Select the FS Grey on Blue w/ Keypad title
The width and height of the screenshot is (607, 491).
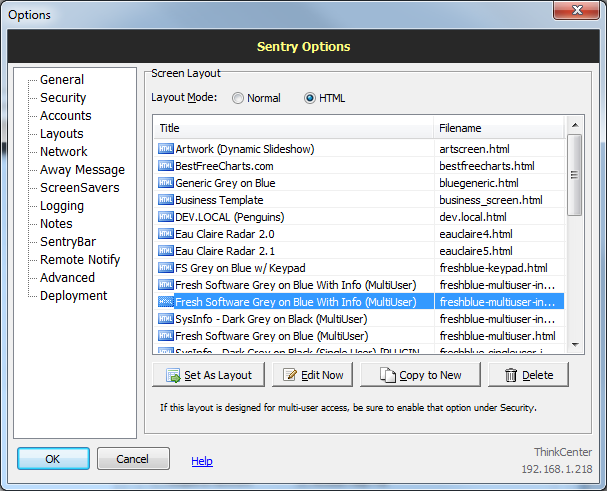coord(240,268)
